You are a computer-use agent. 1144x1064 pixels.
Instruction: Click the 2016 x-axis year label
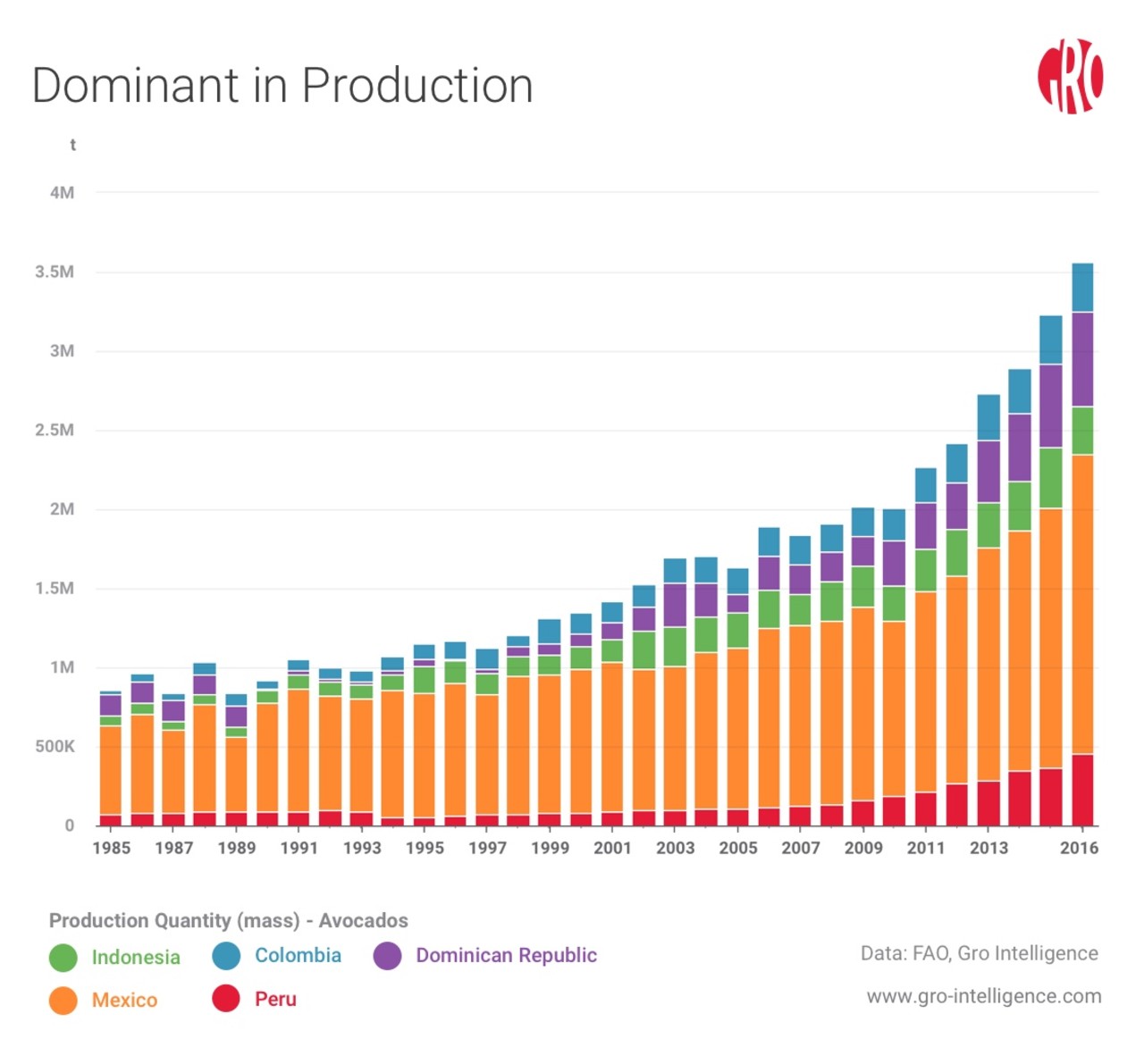(1079, 848)
